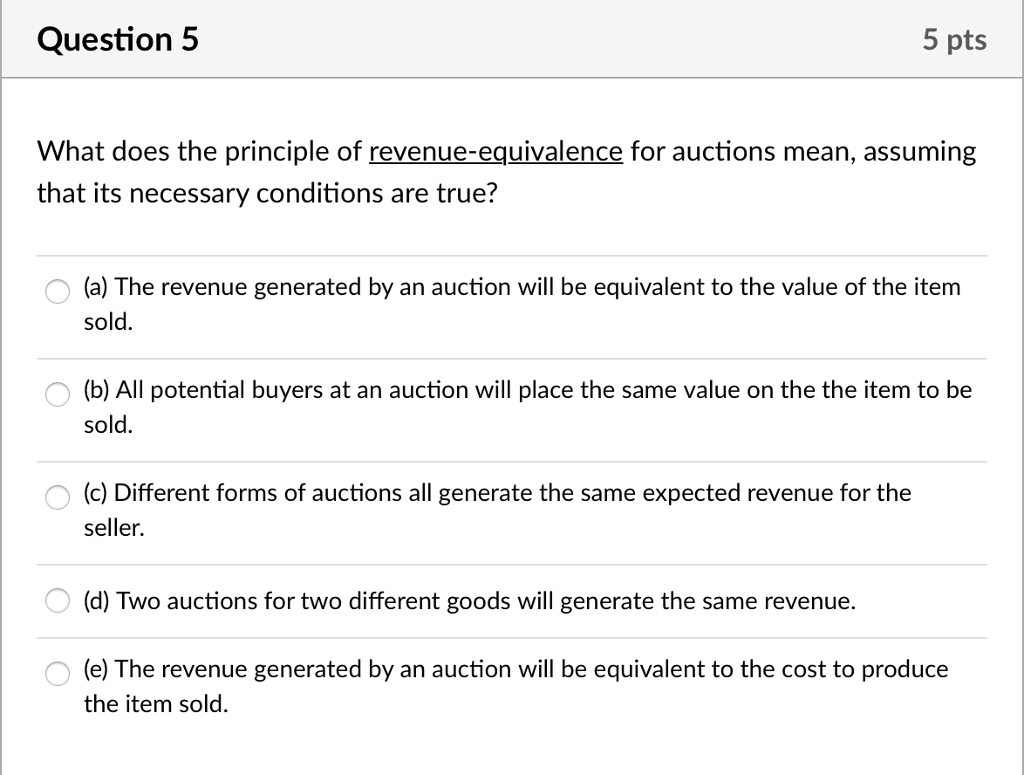Click the 5 pts score label
This screenshot has width=1024, height=775.
954,39
